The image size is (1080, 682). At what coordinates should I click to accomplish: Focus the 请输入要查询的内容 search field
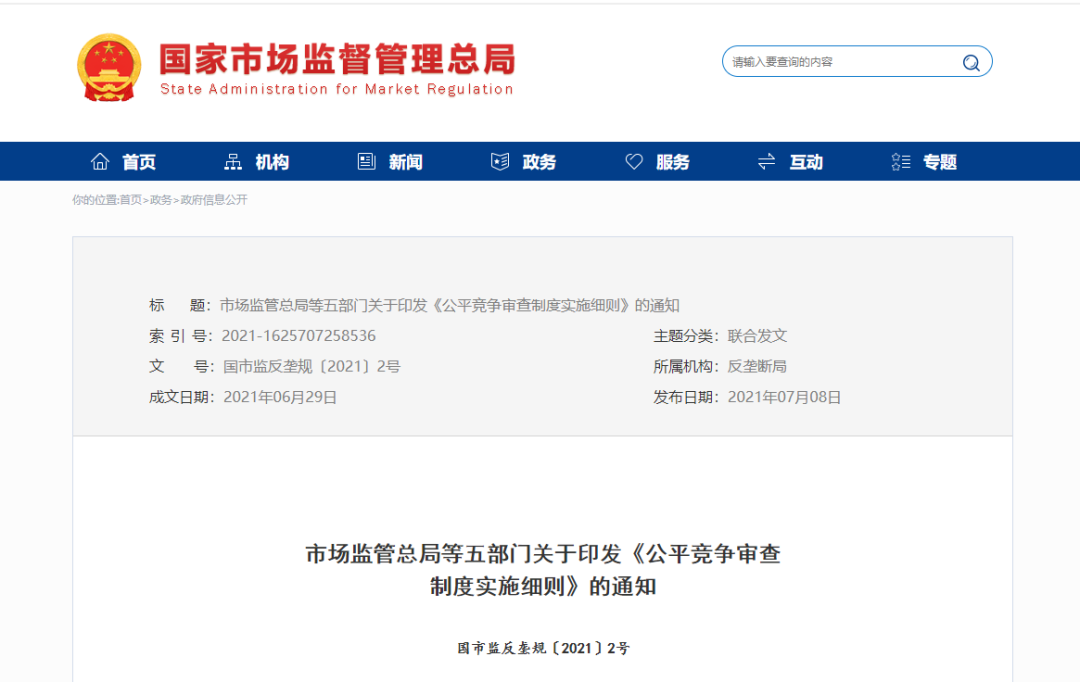(x=842, y=62)
